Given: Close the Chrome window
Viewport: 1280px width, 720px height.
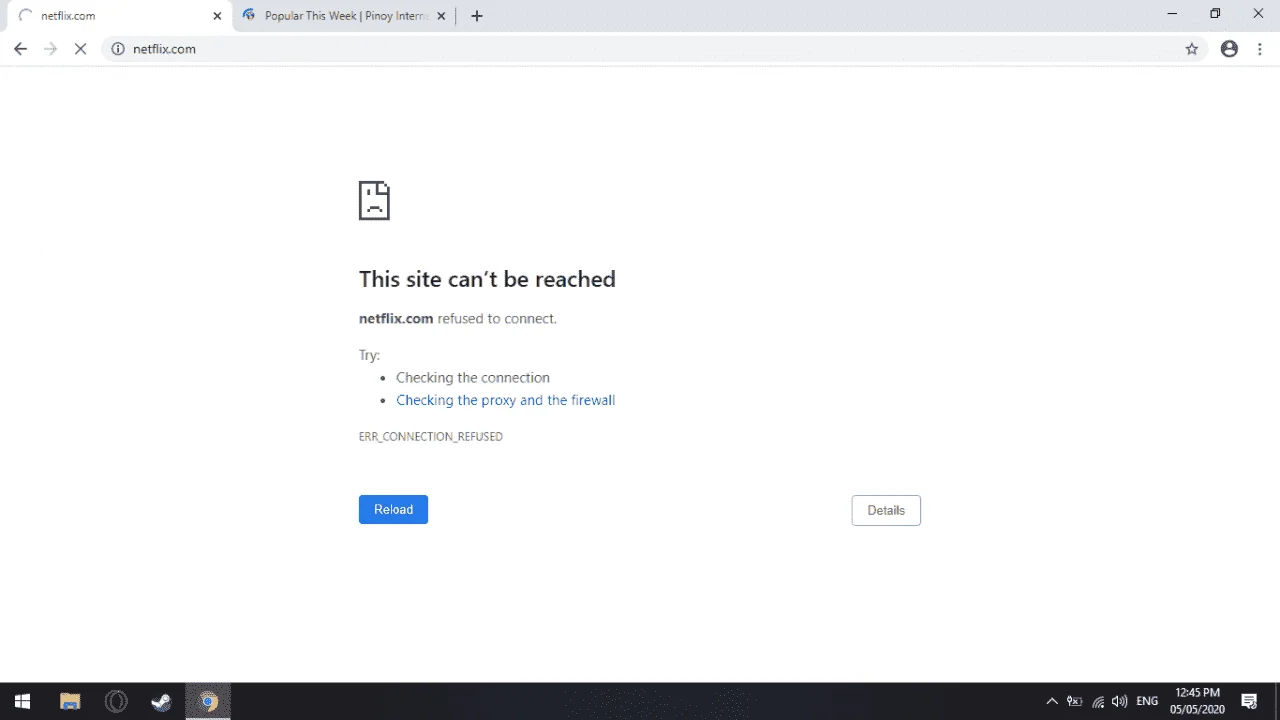Looking at the screenshot, I should click(x=1259, y=14).
